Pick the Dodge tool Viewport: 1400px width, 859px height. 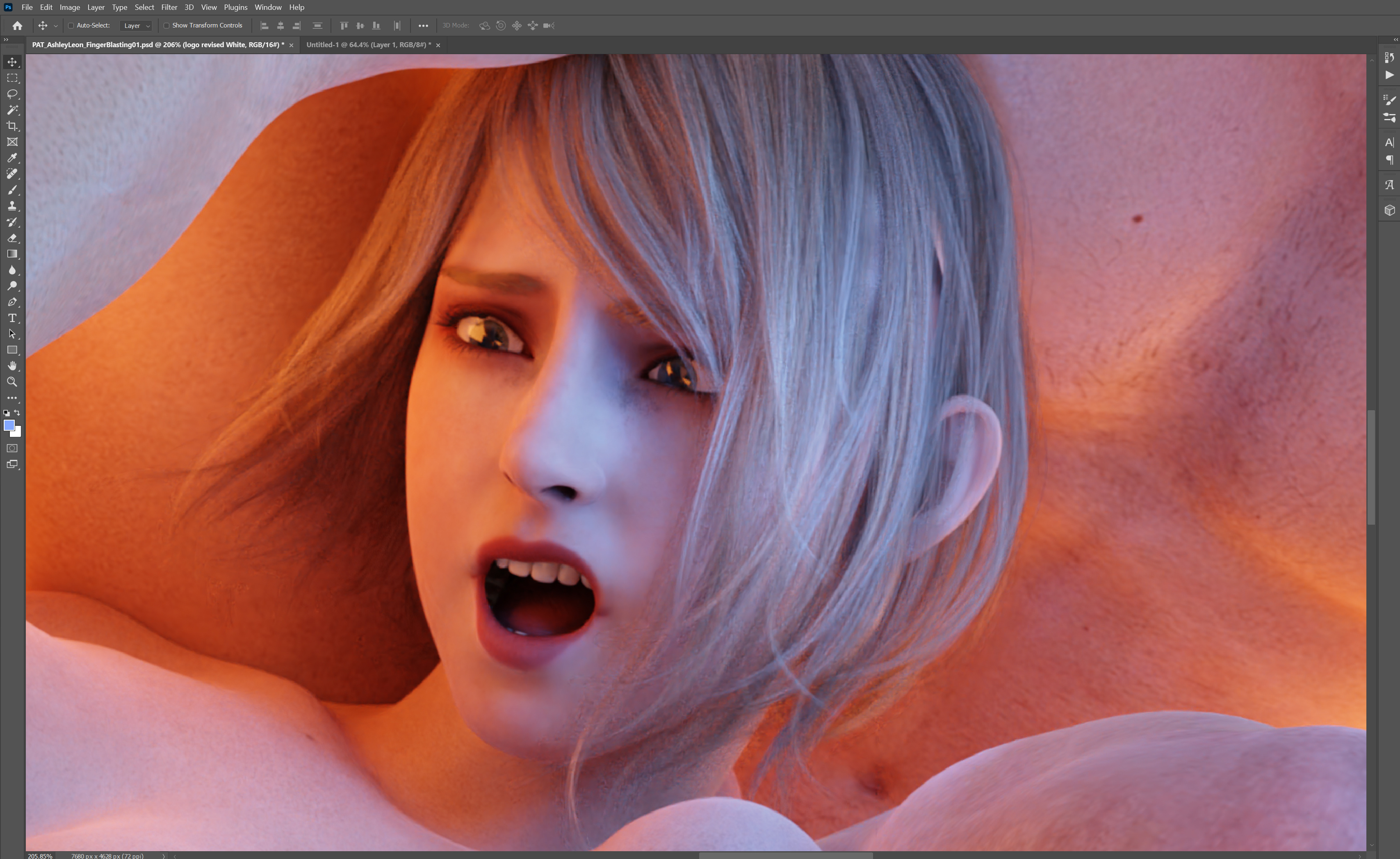[12, 286]
